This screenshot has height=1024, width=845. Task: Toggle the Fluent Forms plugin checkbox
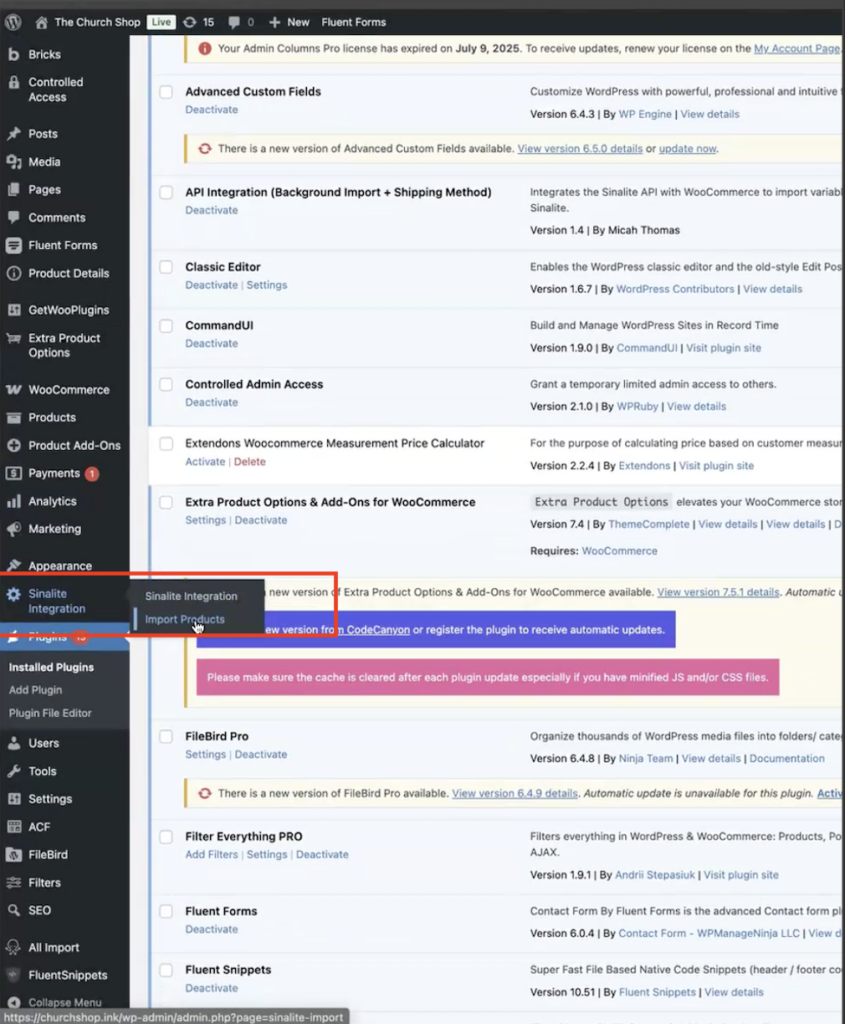tap(166, 912)
